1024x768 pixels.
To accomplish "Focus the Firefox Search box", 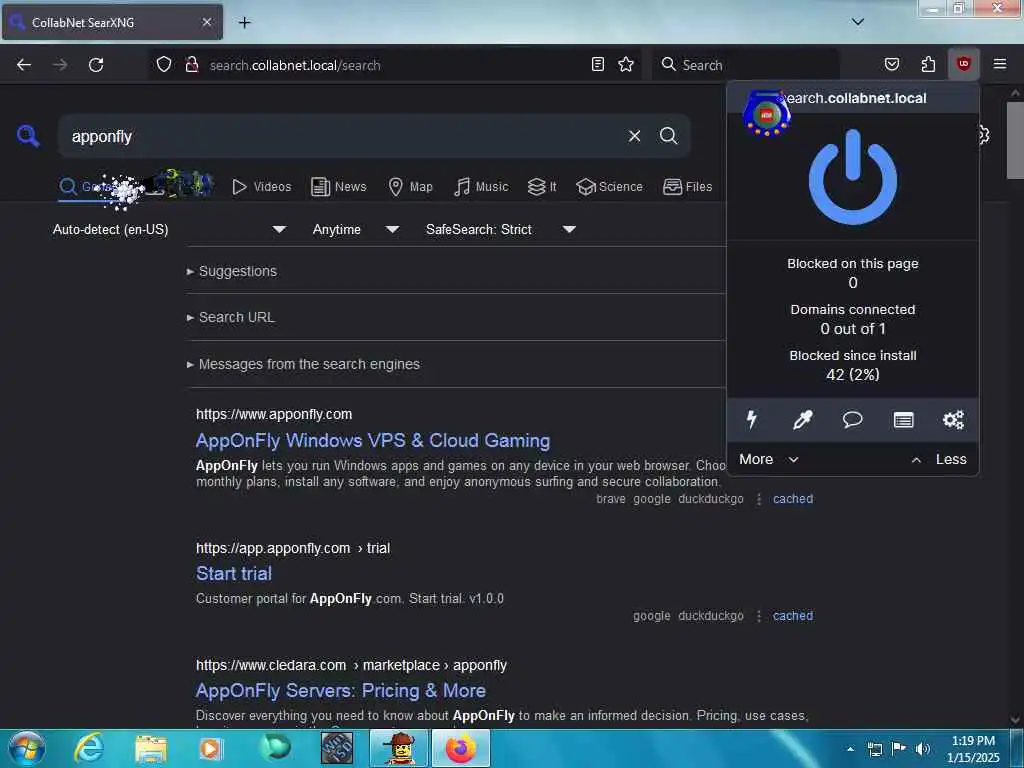I will point(744,65).
